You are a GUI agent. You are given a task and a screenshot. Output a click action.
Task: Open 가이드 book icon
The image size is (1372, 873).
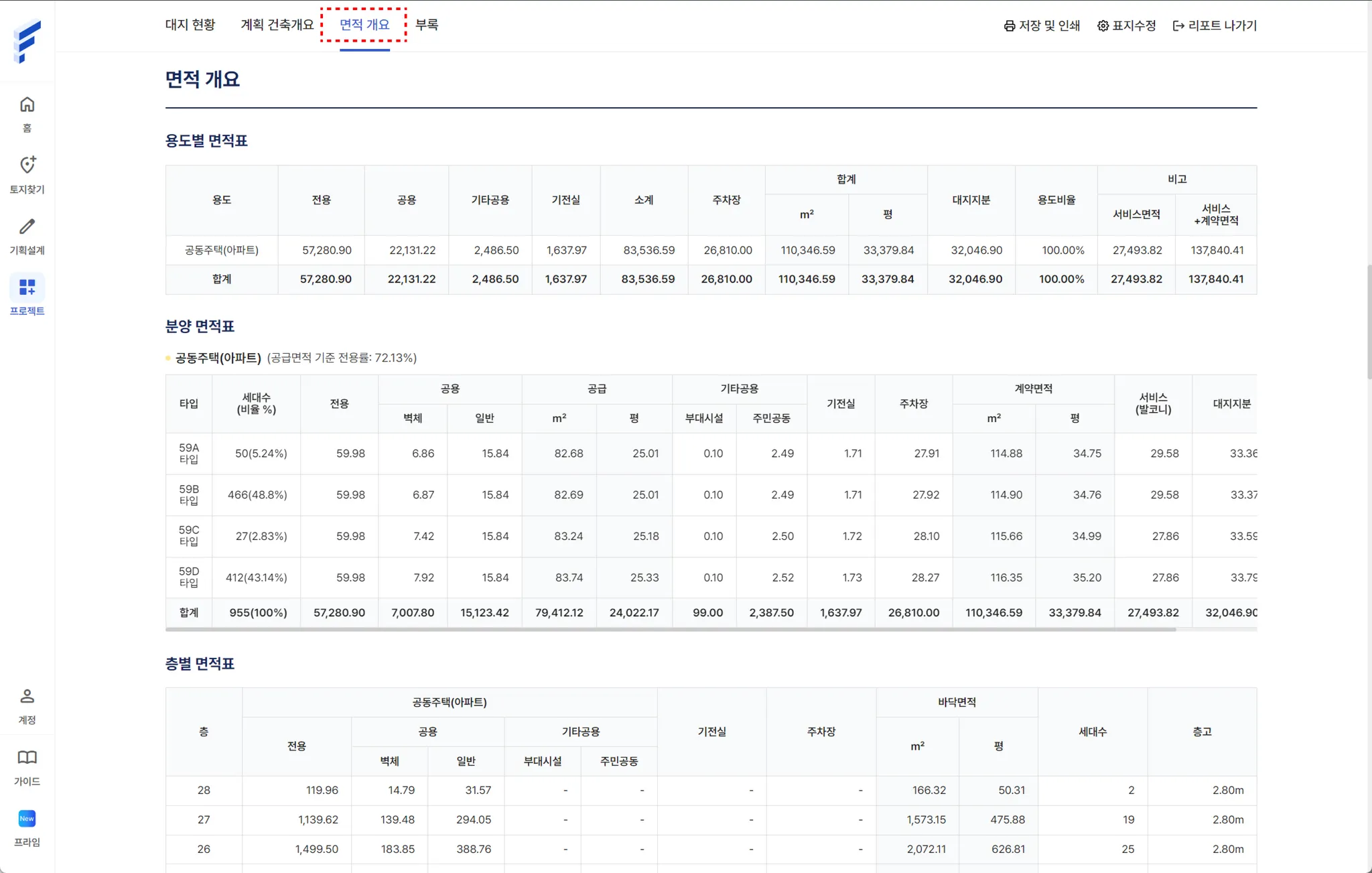tap(27, 758)
